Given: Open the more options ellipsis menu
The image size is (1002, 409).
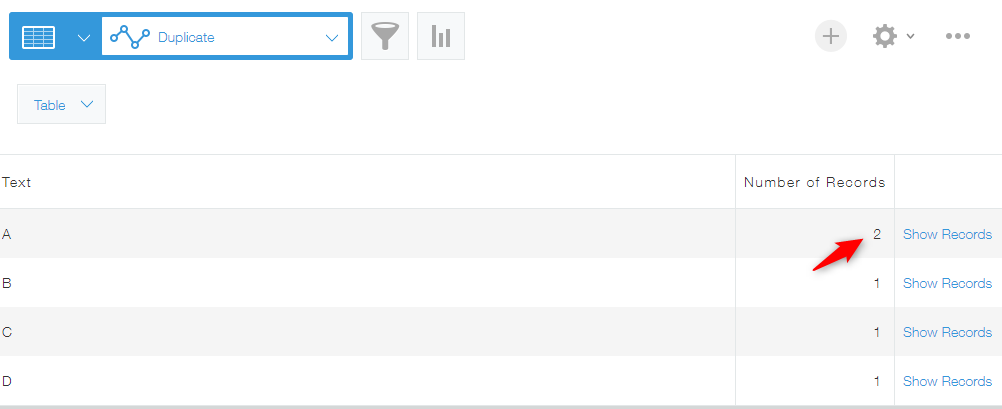Looking at the screenshot, I should click(958, 37).
